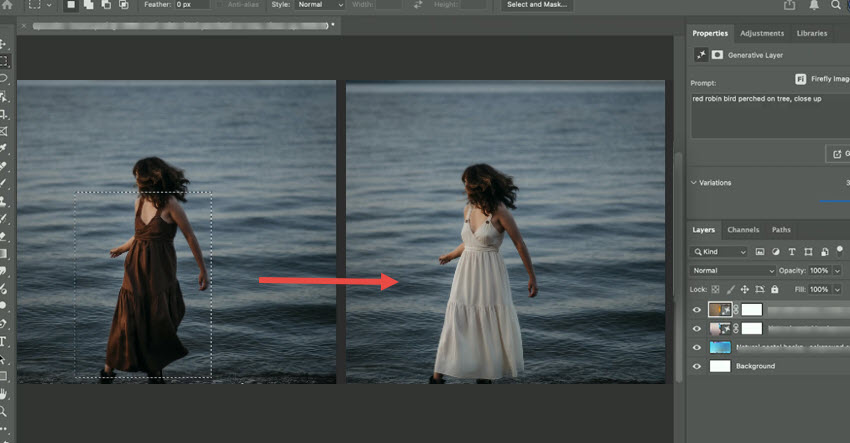Open the Share icon

[789, 4]
